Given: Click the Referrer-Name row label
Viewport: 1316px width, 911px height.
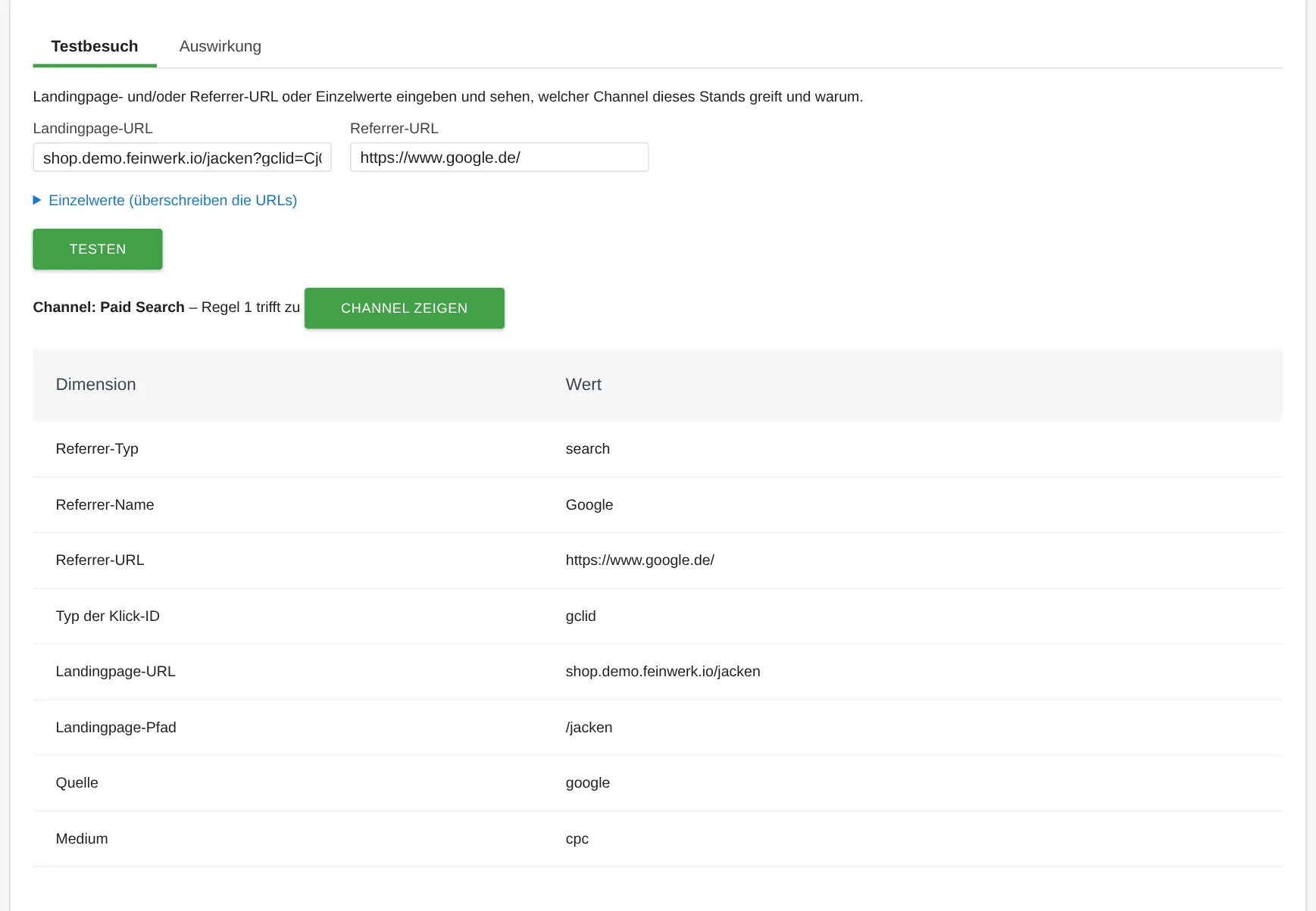Looking at the screenshot, I should [105, 505].
